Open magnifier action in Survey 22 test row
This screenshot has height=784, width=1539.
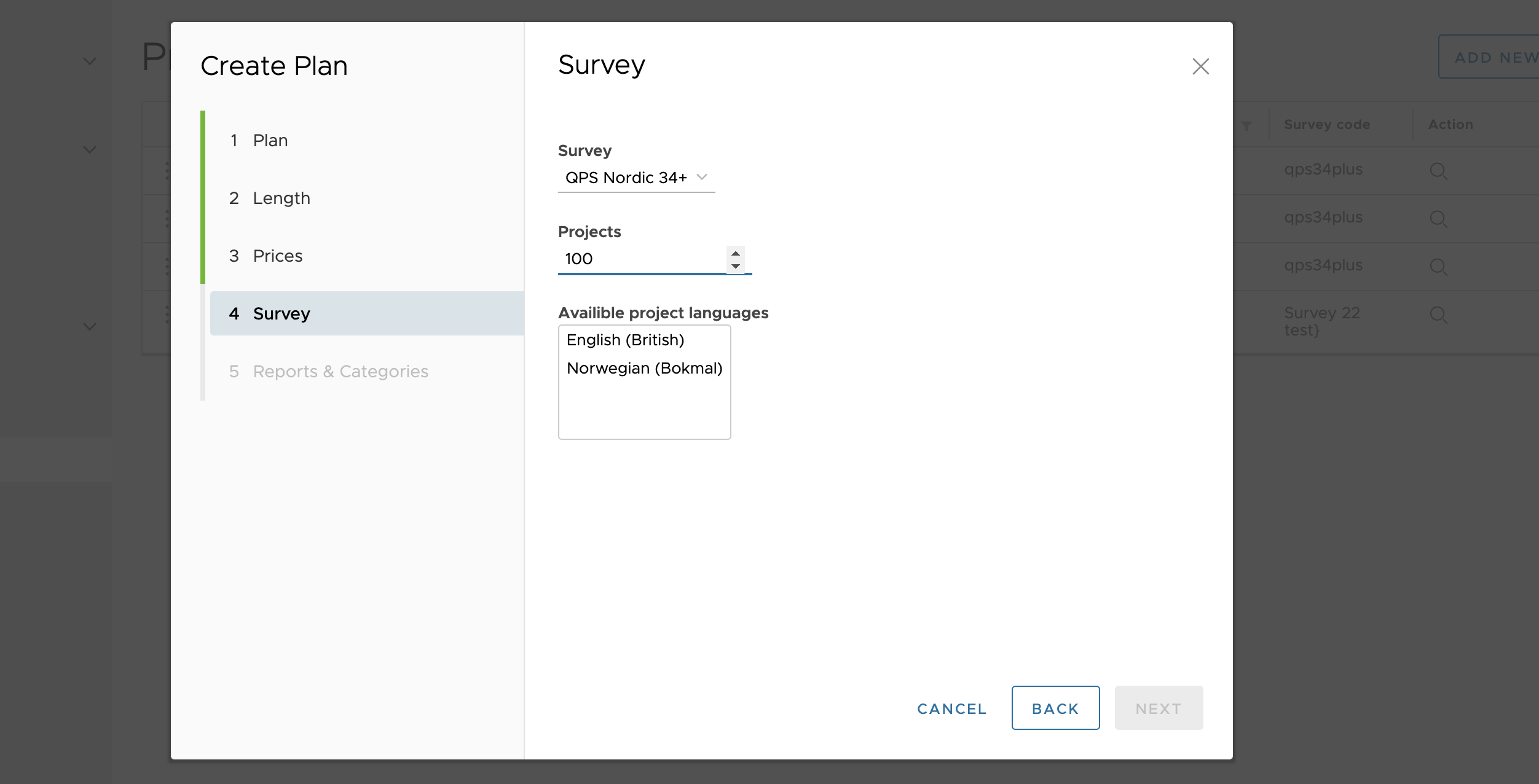[x=1438, y=315]
